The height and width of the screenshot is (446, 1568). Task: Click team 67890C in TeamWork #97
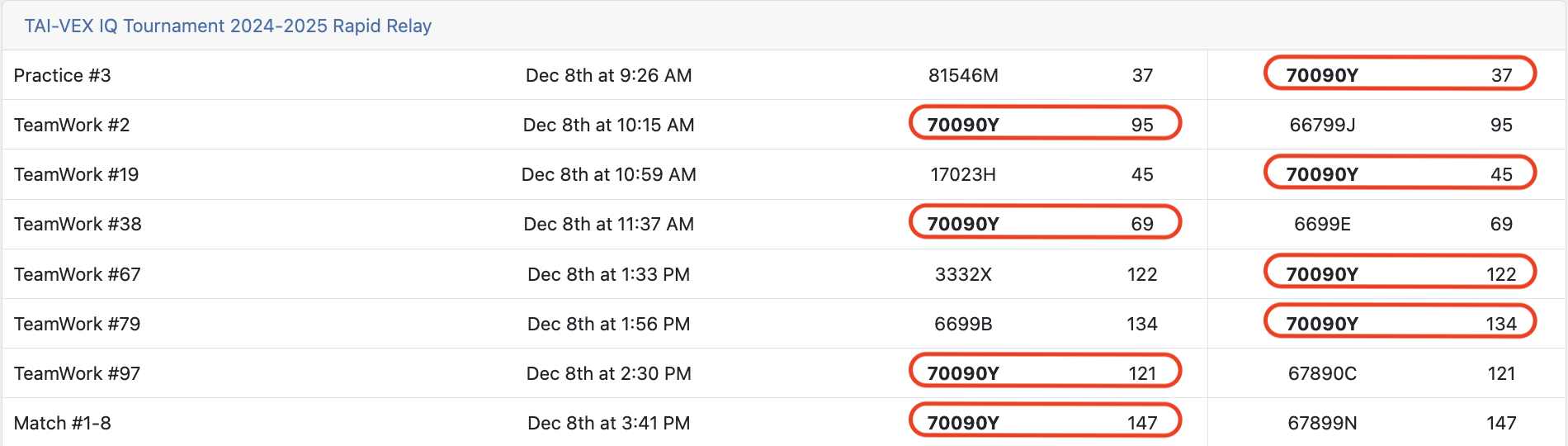[x=1322, y=373]
